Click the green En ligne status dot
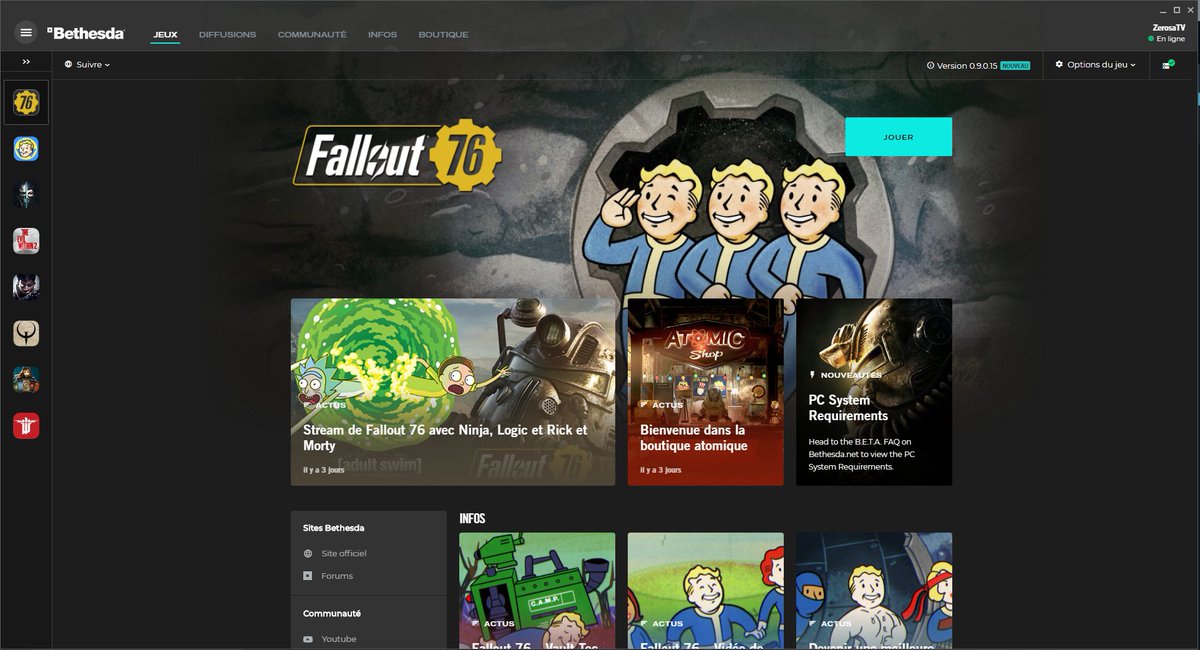 click(x=1151, y=39)
